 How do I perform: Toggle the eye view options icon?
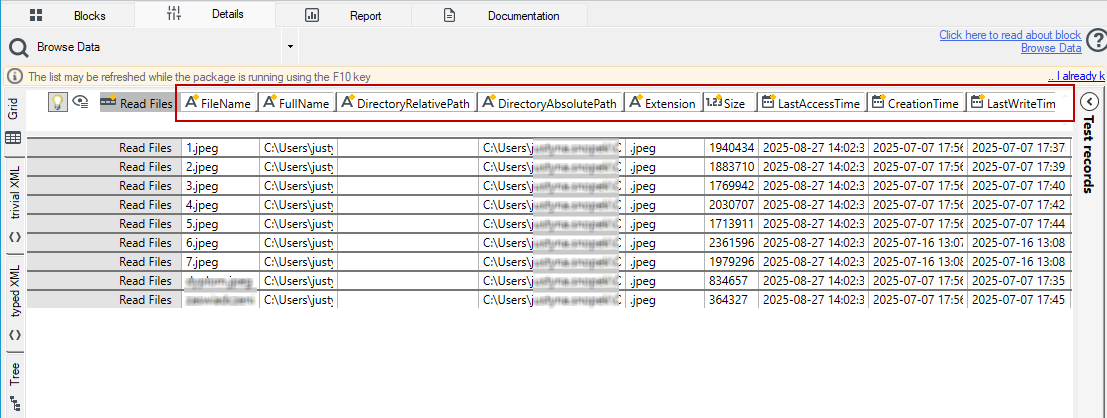[x=80, y=103]
